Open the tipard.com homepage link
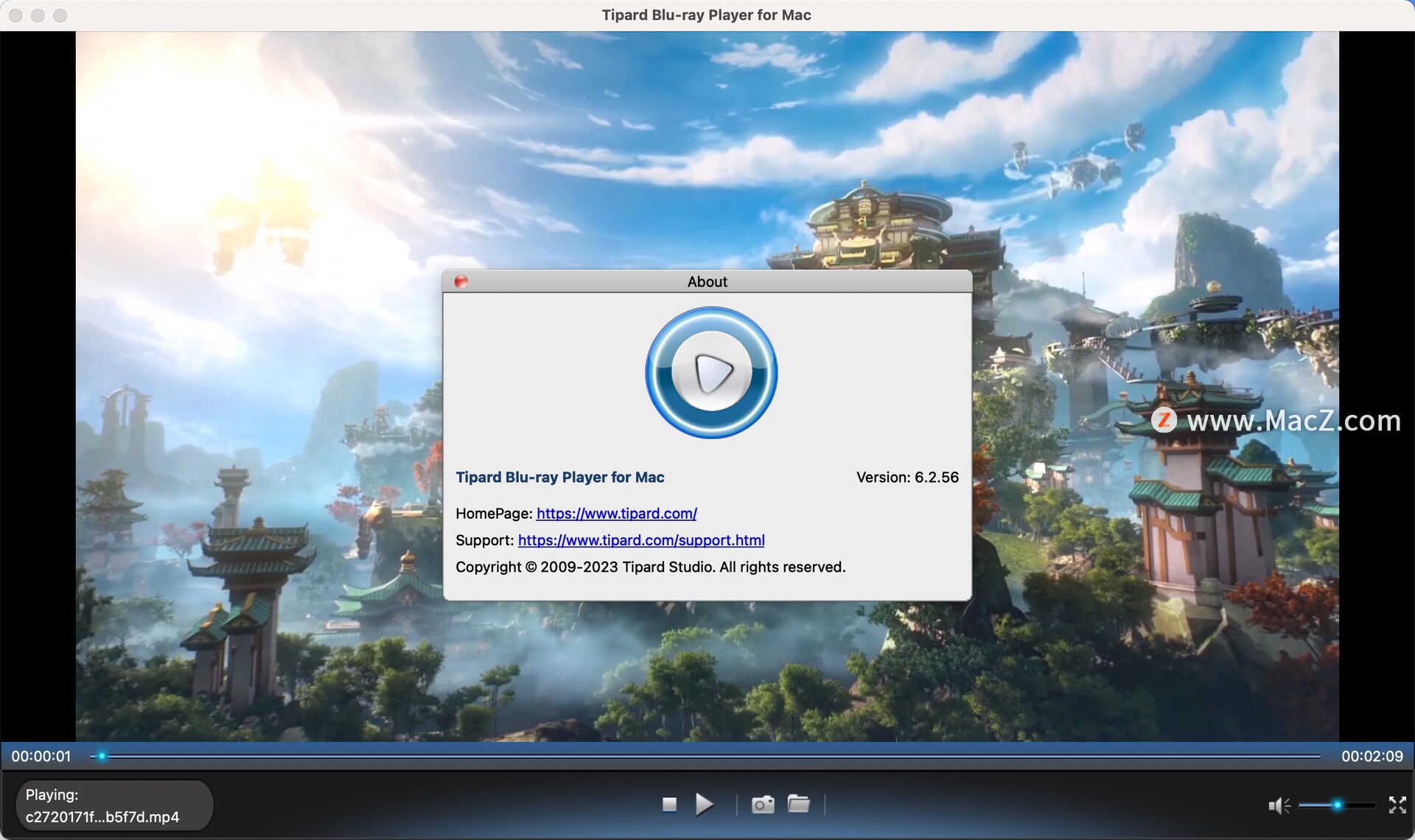The height and width of the screenshot is (840, 1415). (x=616, y=514)
